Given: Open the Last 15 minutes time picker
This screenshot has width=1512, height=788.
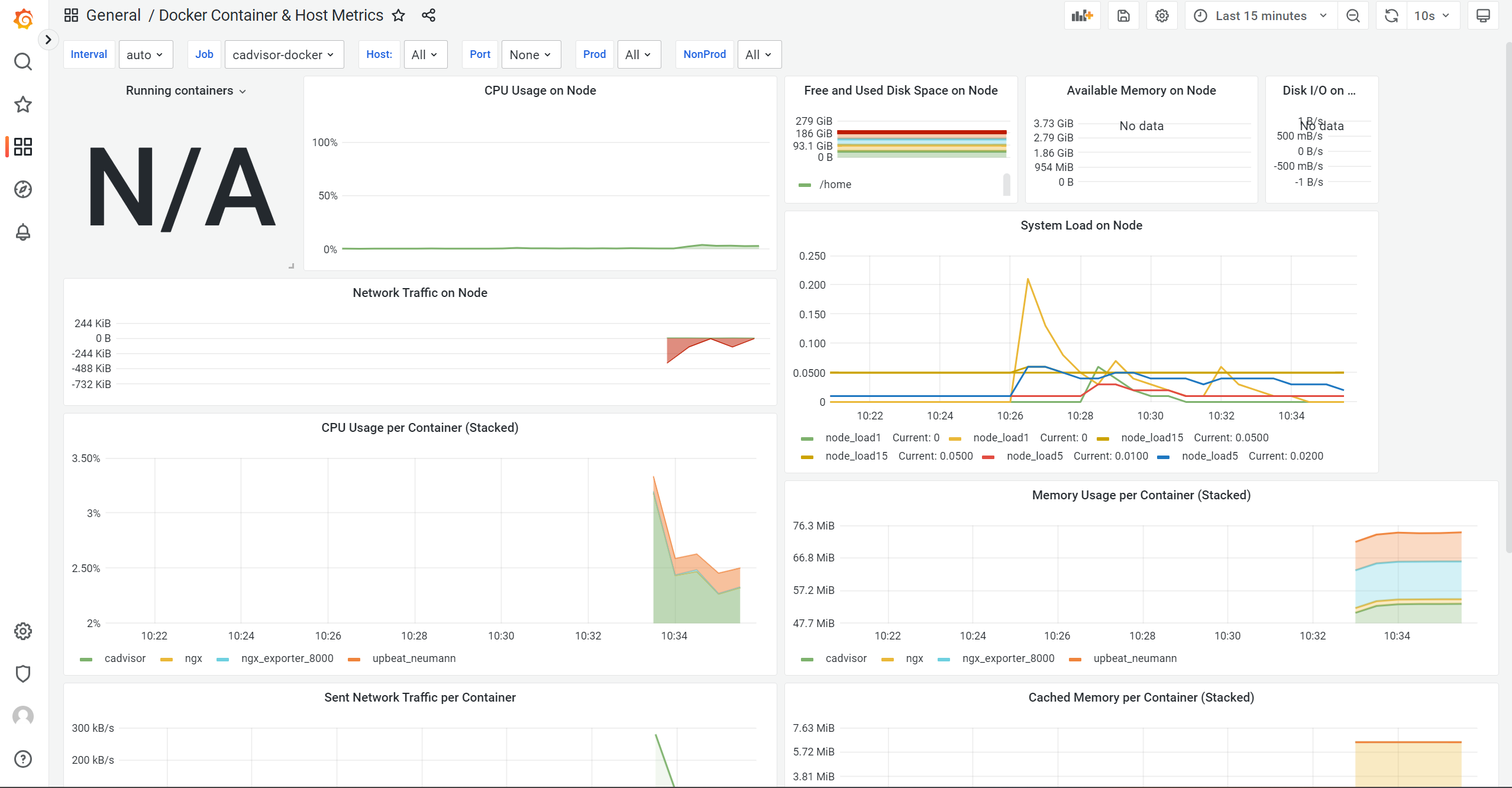Looking at the screenshot, I should tap(1261, 16).
